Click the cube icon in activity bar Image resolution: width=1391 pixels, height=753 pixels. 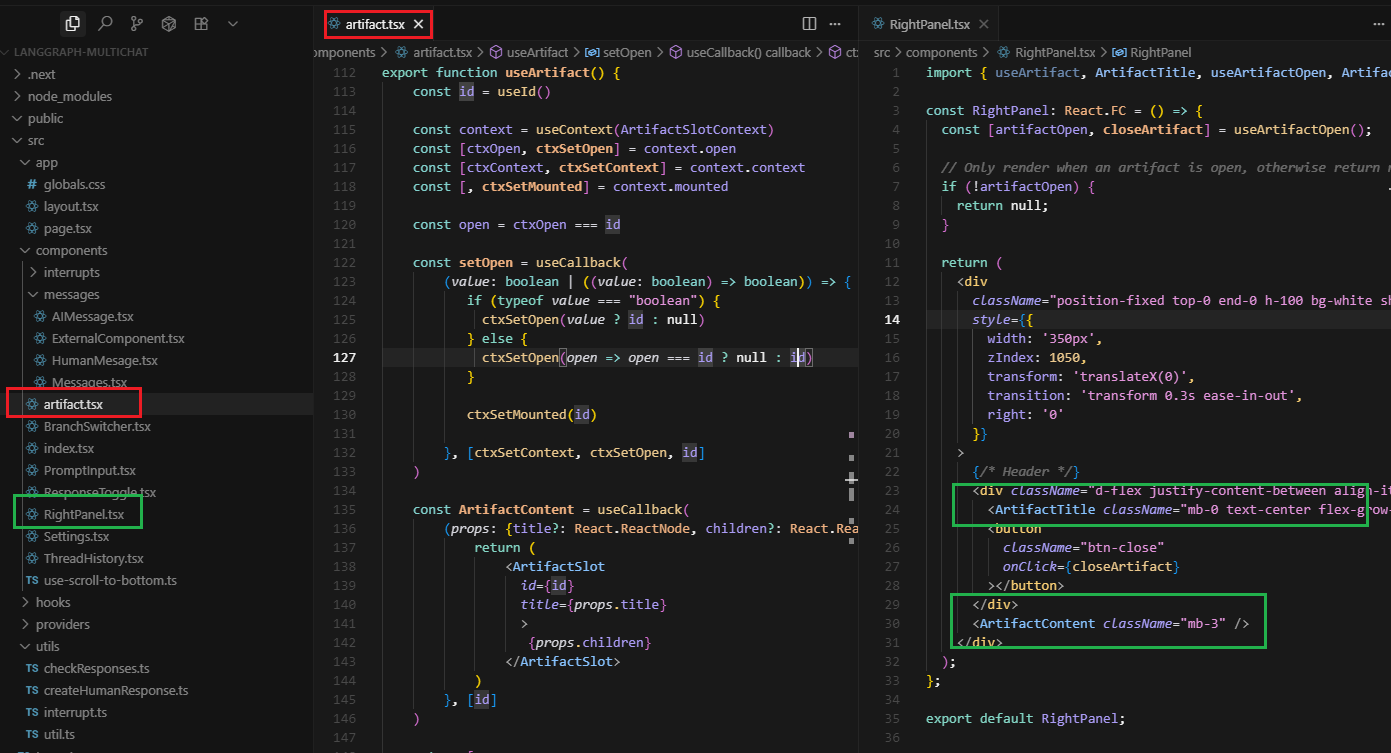coord(169,23)
